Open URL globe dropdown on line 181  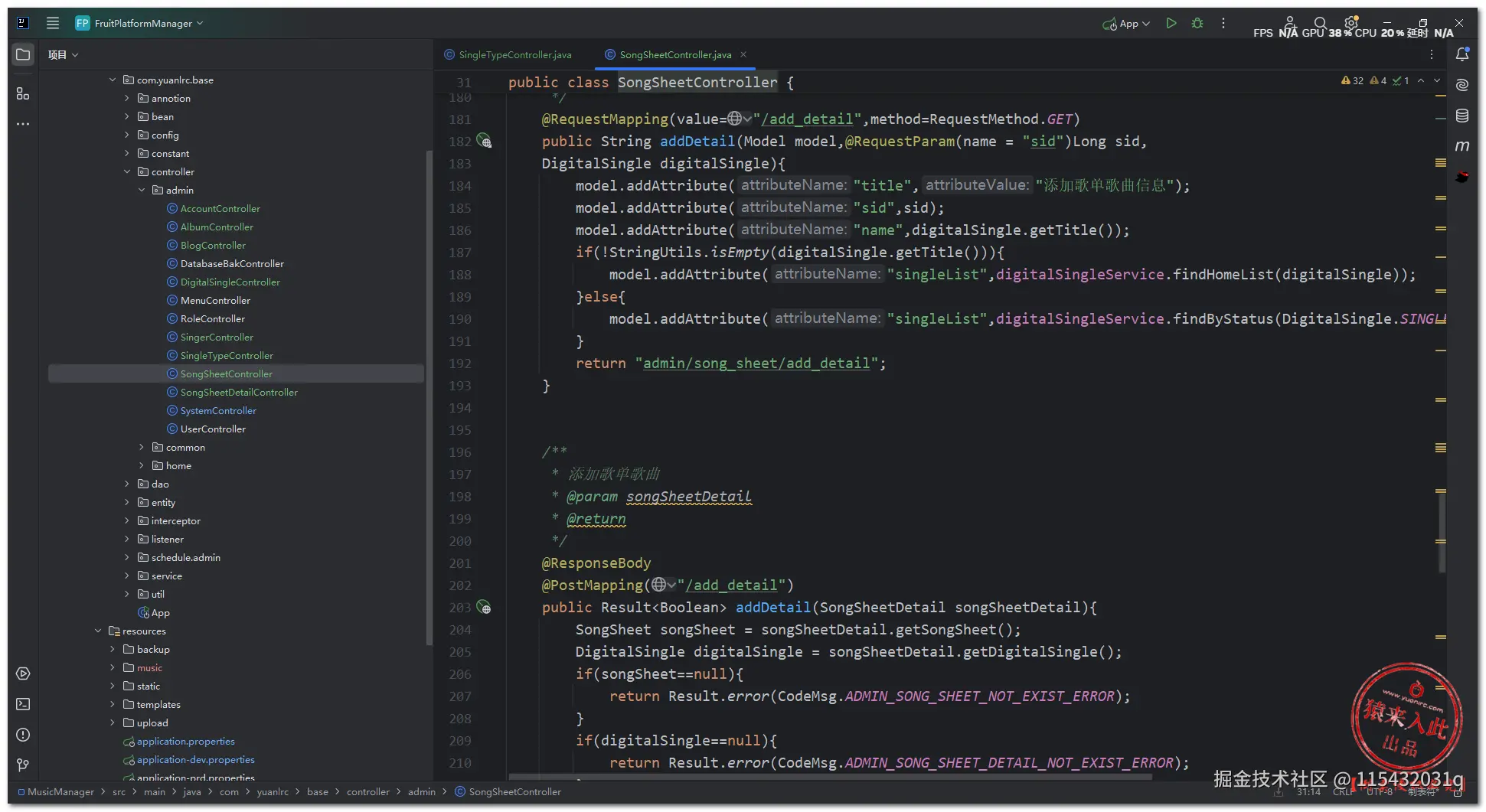(x=740, y=119)
